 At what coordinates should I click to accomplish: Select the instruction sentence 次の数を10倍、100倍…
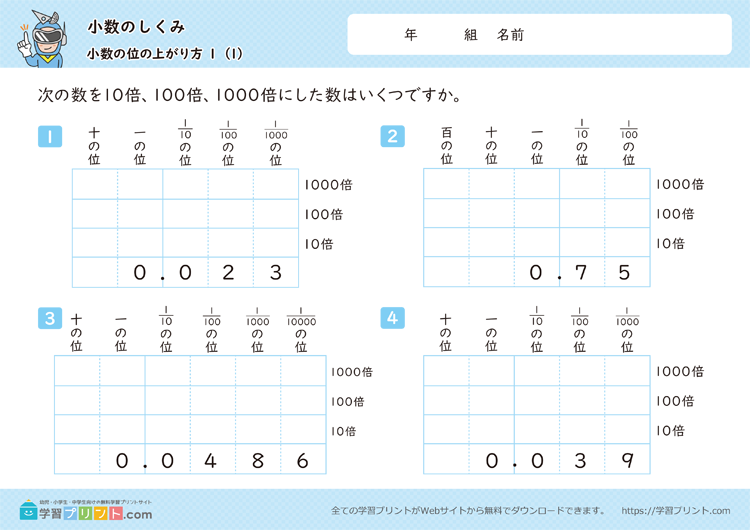pyautogui.click(x=250, y=95)
